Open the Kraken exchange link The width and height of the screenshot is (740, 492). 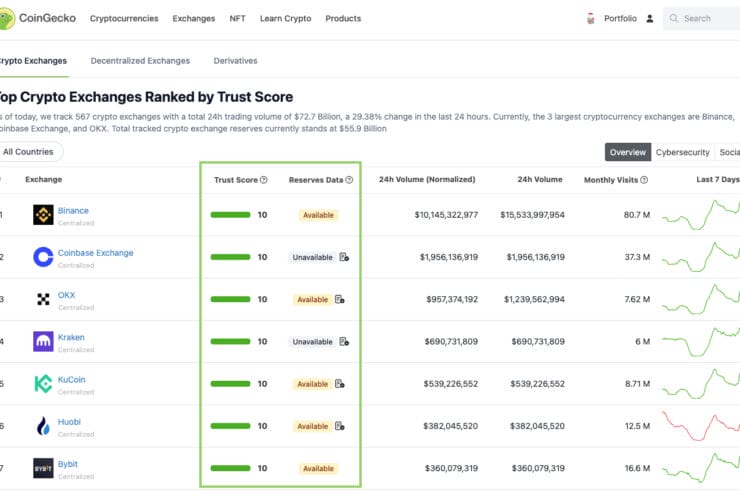(71, 337)
